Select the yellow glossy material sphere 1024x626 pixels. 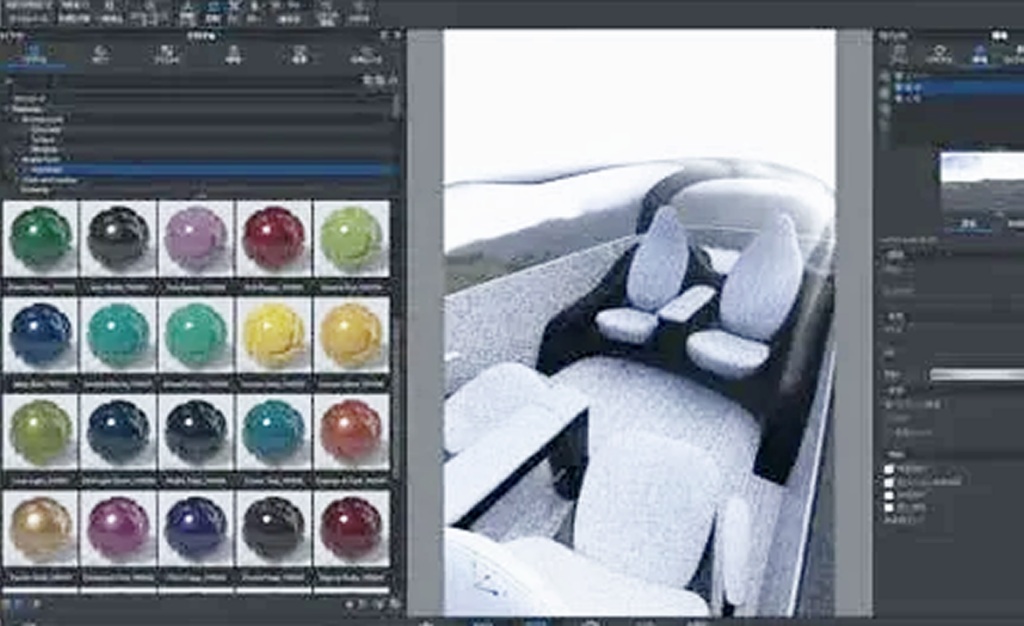coord(274,335)
